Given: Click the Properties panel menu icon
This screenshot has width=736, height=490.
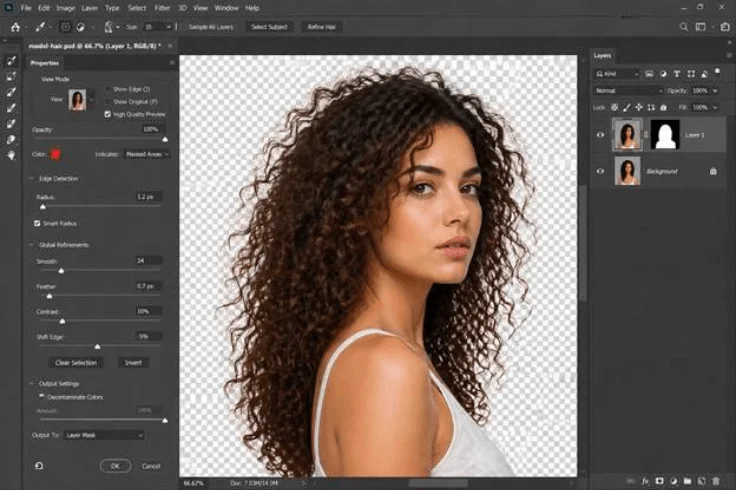Looking at the screenshot, I should (172, 62).
